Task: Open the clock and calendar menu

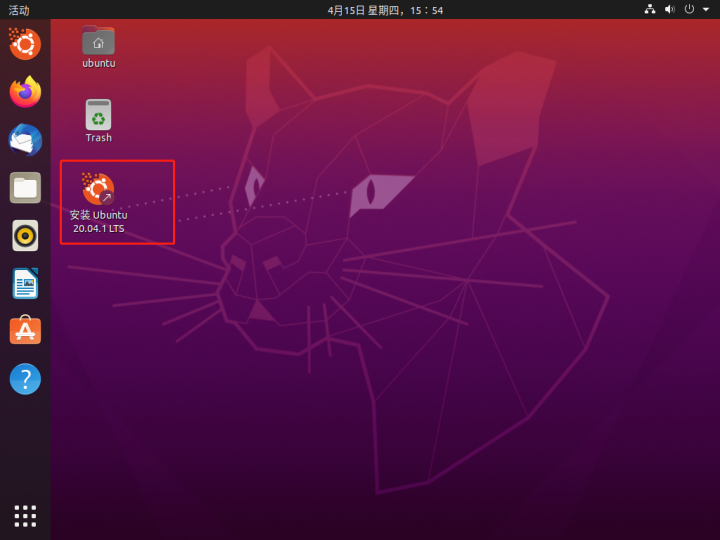Action: pos(385,10)
